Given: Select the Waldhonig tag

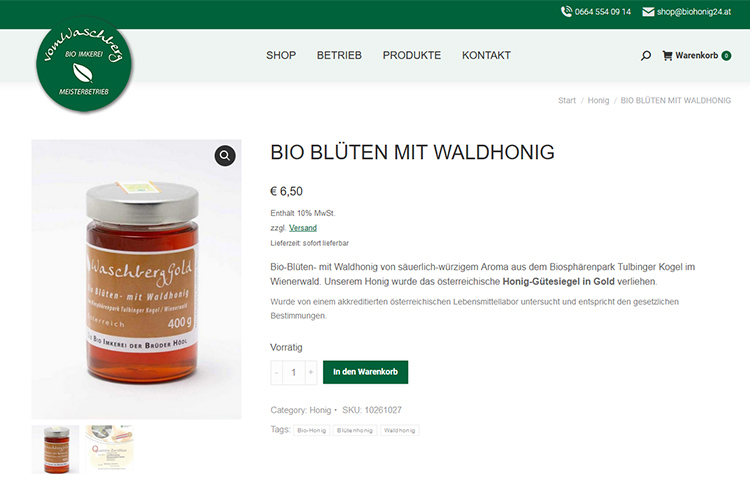Looking at the screenshot, I should point(399,430).
